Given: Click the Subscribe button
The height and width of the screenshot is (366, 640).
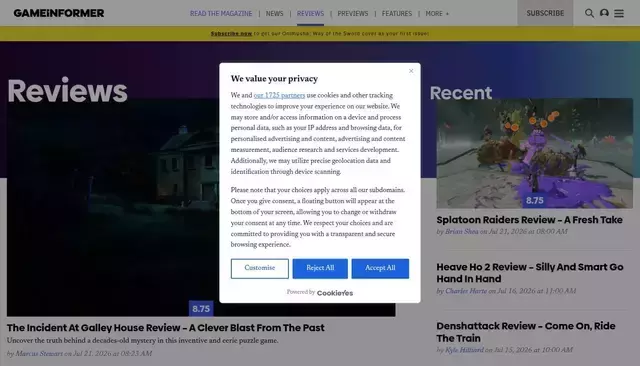Looking at the screenshot, I should pos(545,13).
